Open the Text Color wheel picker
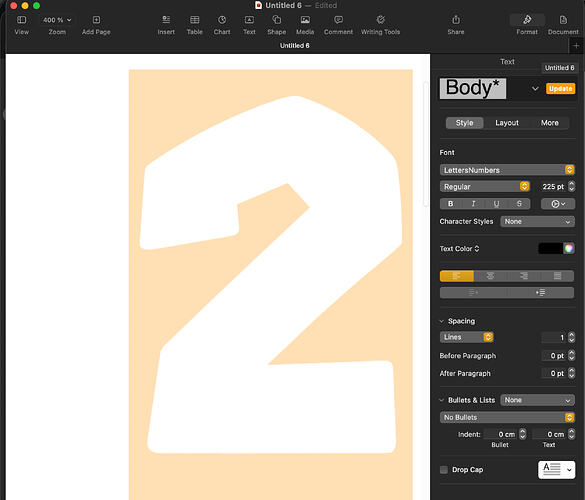 pyautogui.click(x=569, y=249)
